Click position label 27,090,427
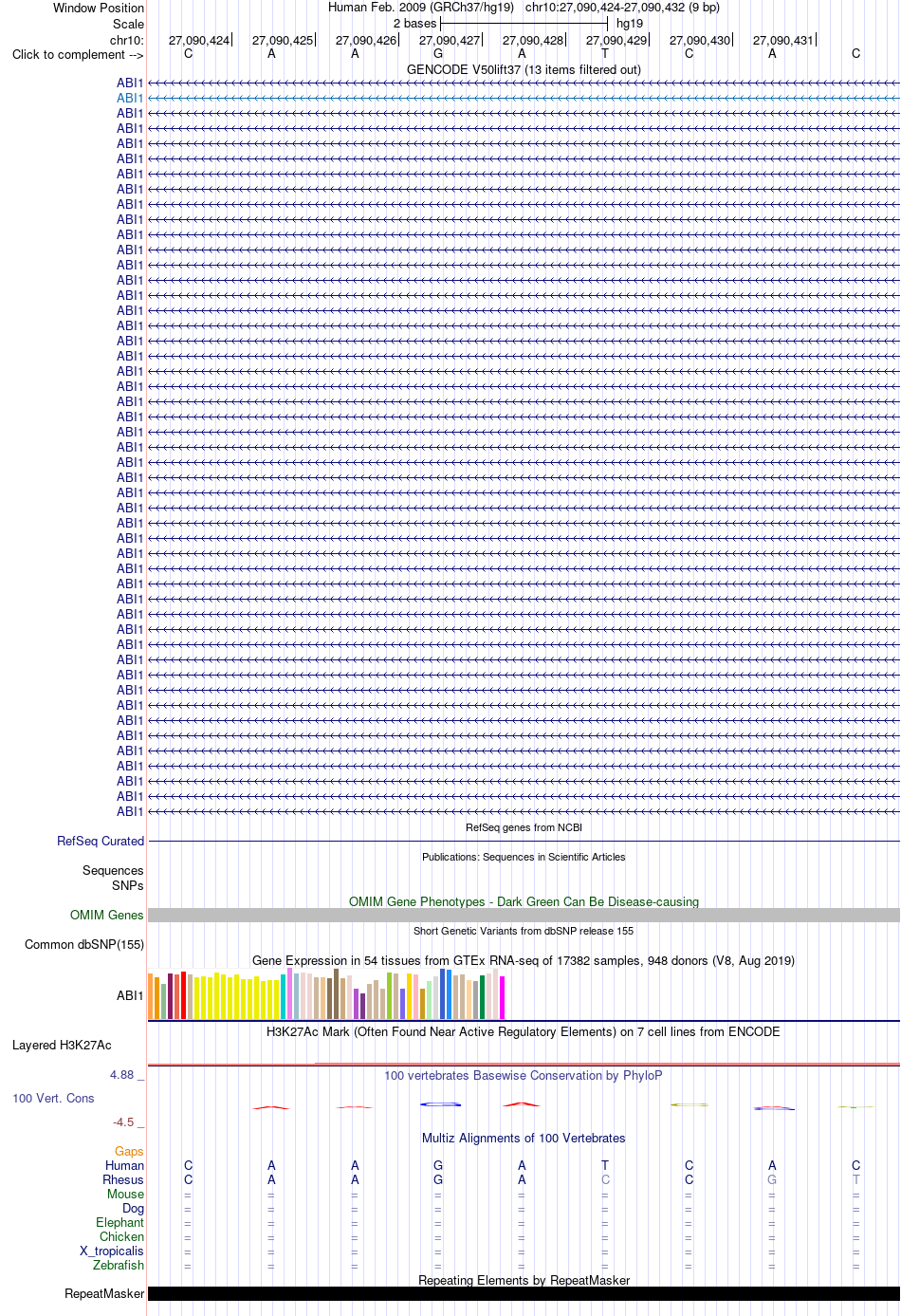Image resolution: width=901 pixels, height=1316 pixels. (450, 40)
